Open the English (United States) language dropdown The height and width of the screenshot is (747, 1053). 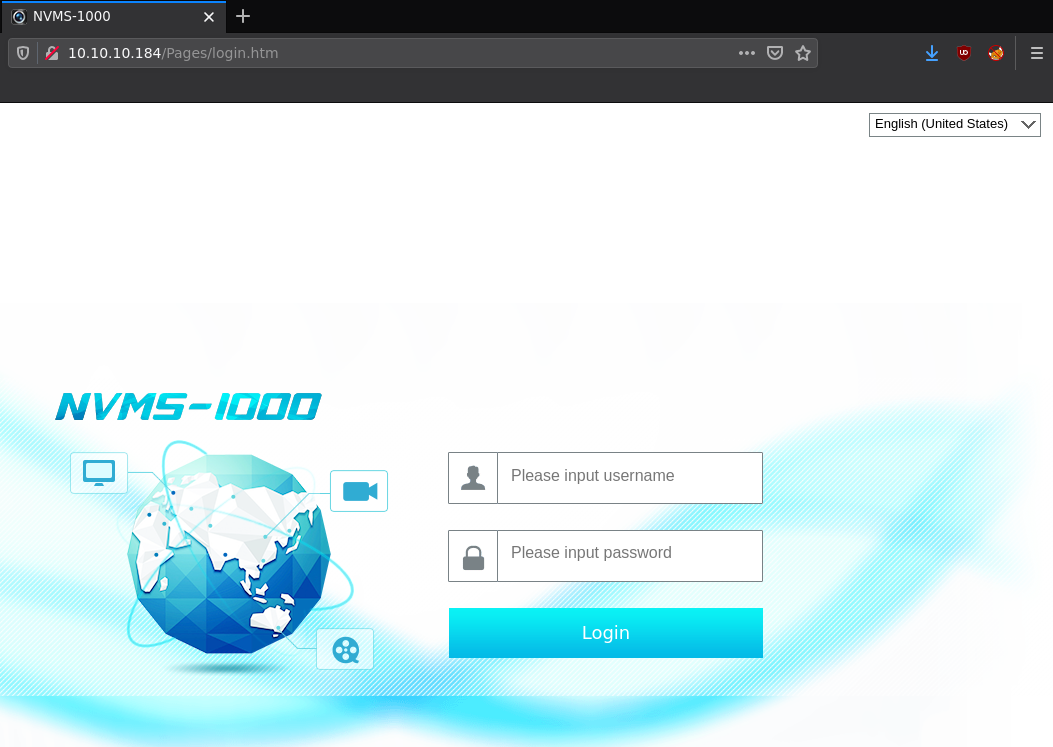pos(954,124)
